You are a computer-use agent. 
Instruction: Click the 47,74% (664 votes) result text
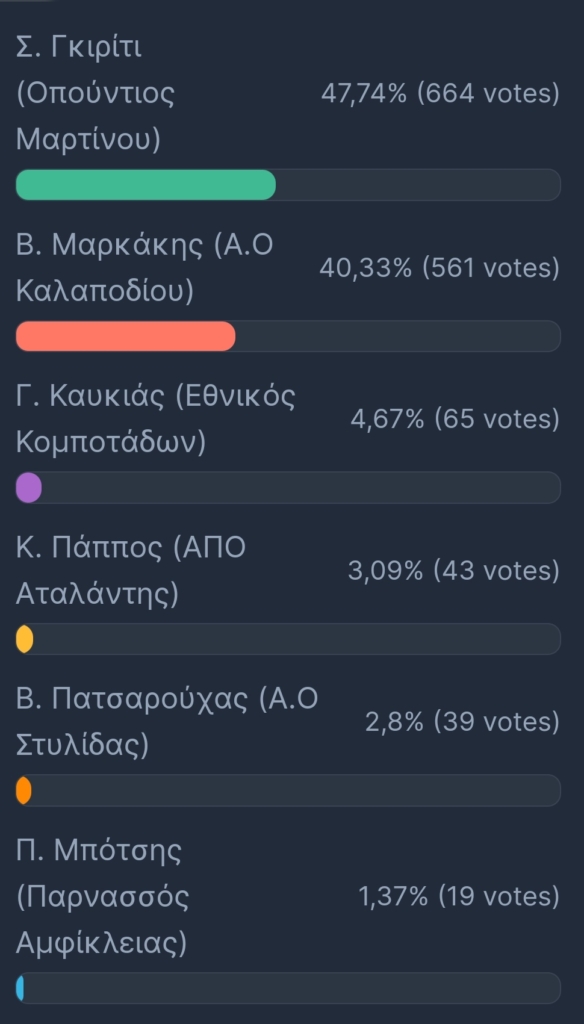440,95
